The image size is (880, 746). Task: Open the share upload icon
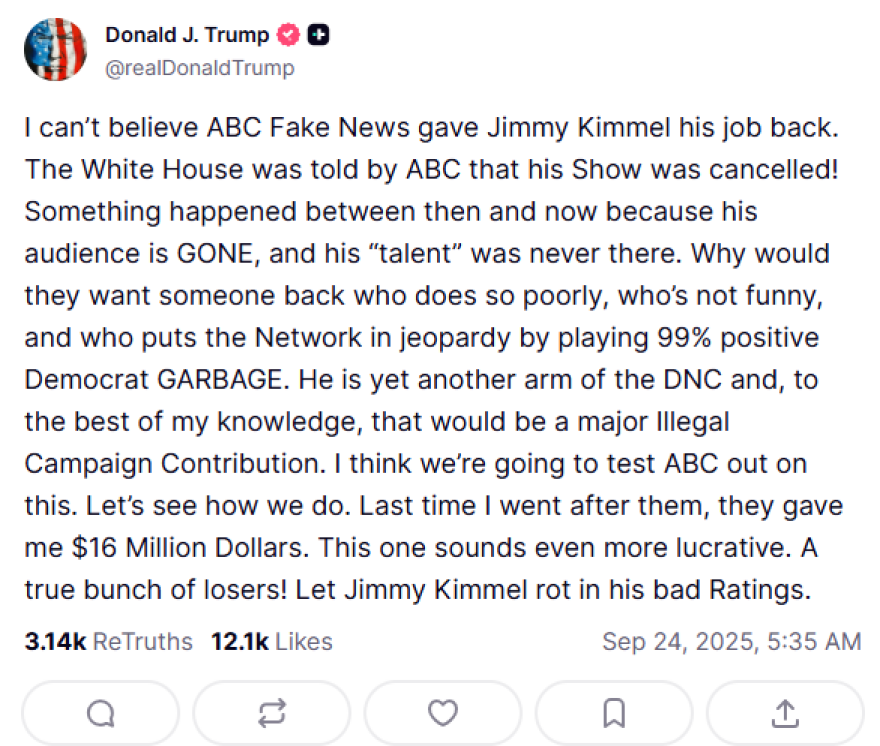click(x=785, y=713)
